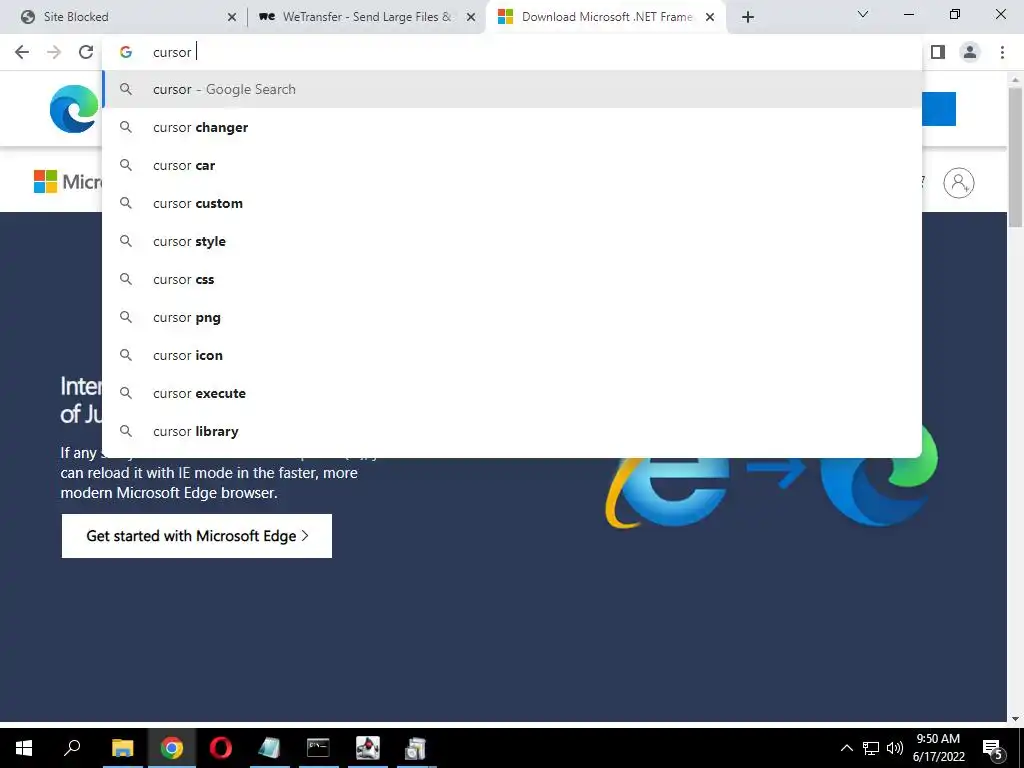
Task: Open File Explorer from taskbar
Action: pos(122,748)
